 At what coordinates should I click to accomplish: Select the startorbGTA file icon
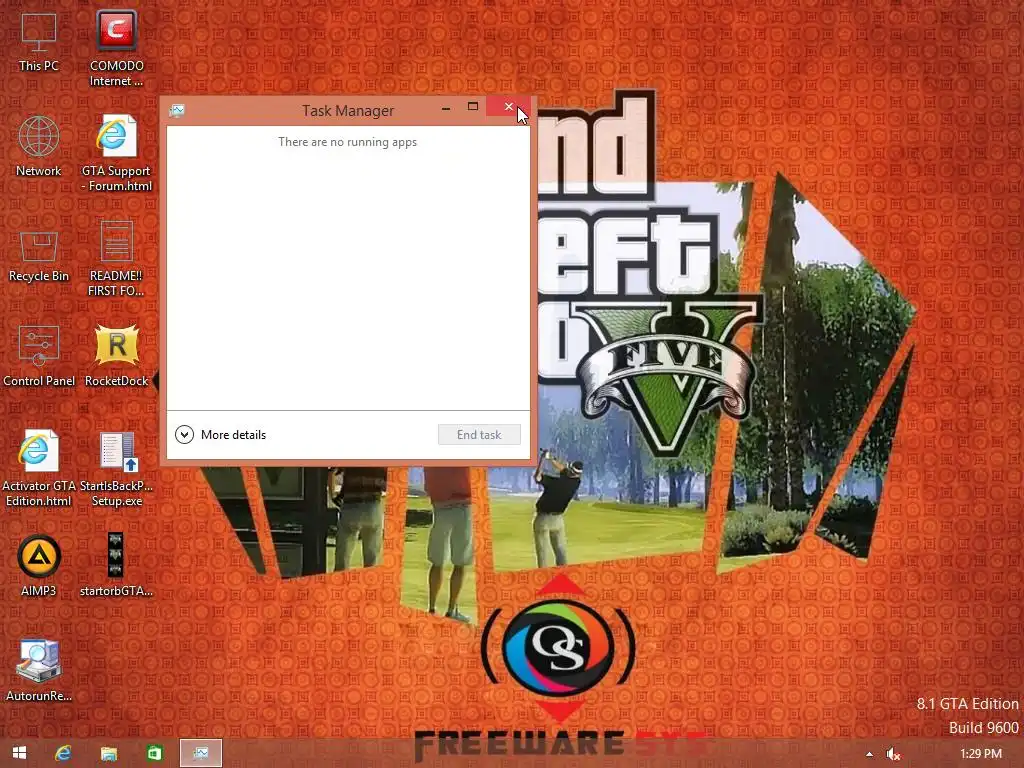[116, 566]
